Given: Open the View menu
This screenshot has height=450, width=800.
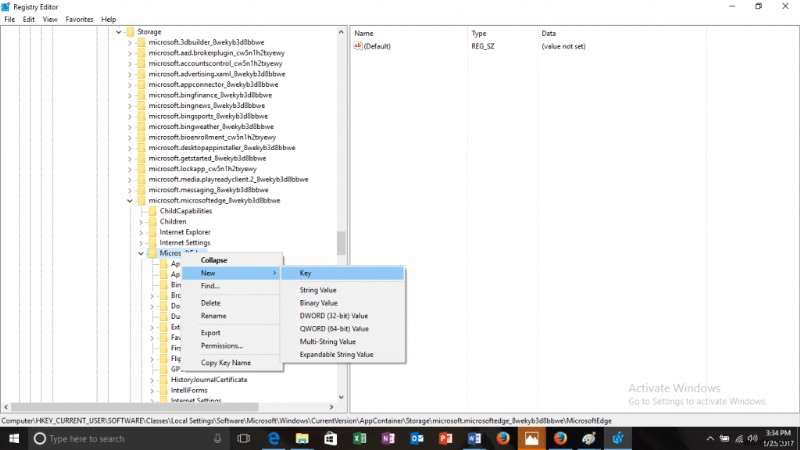Looking at the screenshot, I should click(50, 19).
